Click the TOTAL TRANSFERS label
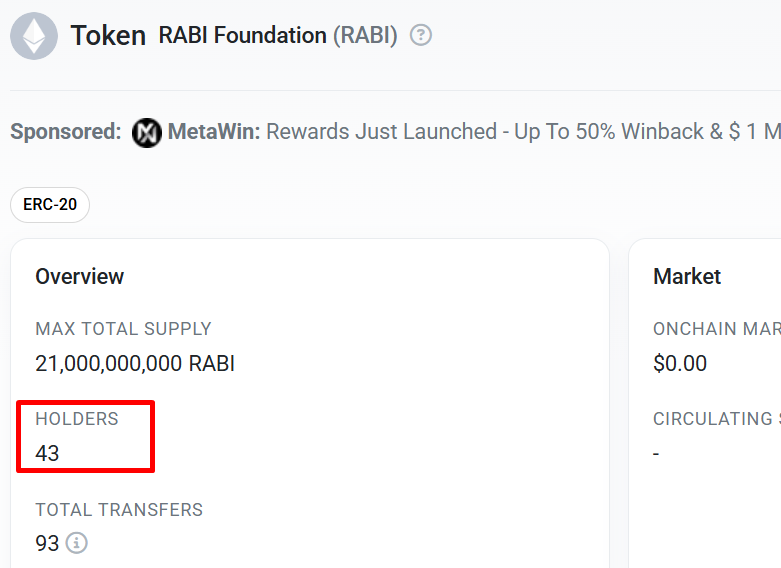The width and height of the screenshot is (781, 568). tap(119, 509)
